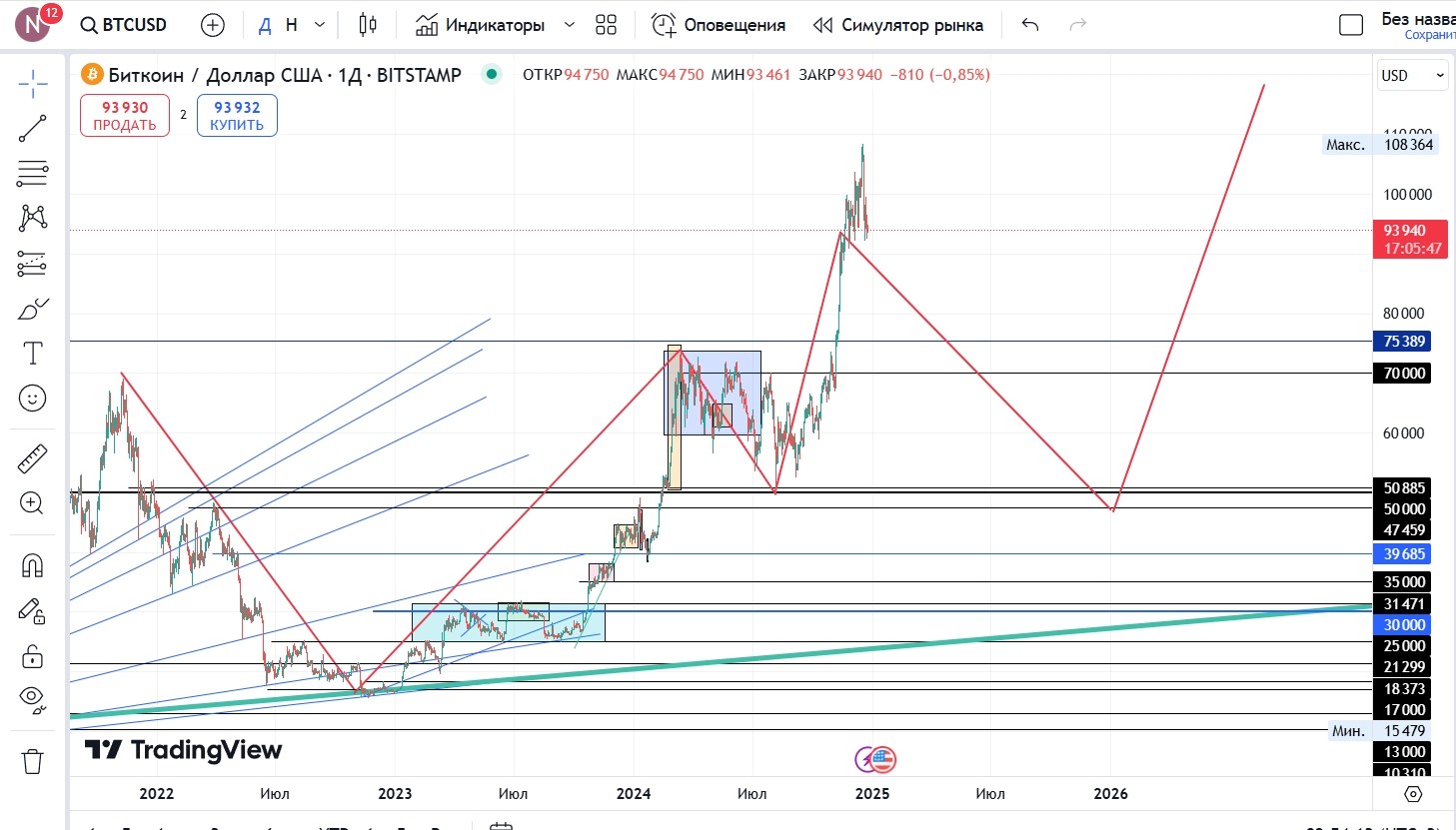Select the daily (Д) timeframe
Viewport: 1456px width, 830px height.
point(265,25)
